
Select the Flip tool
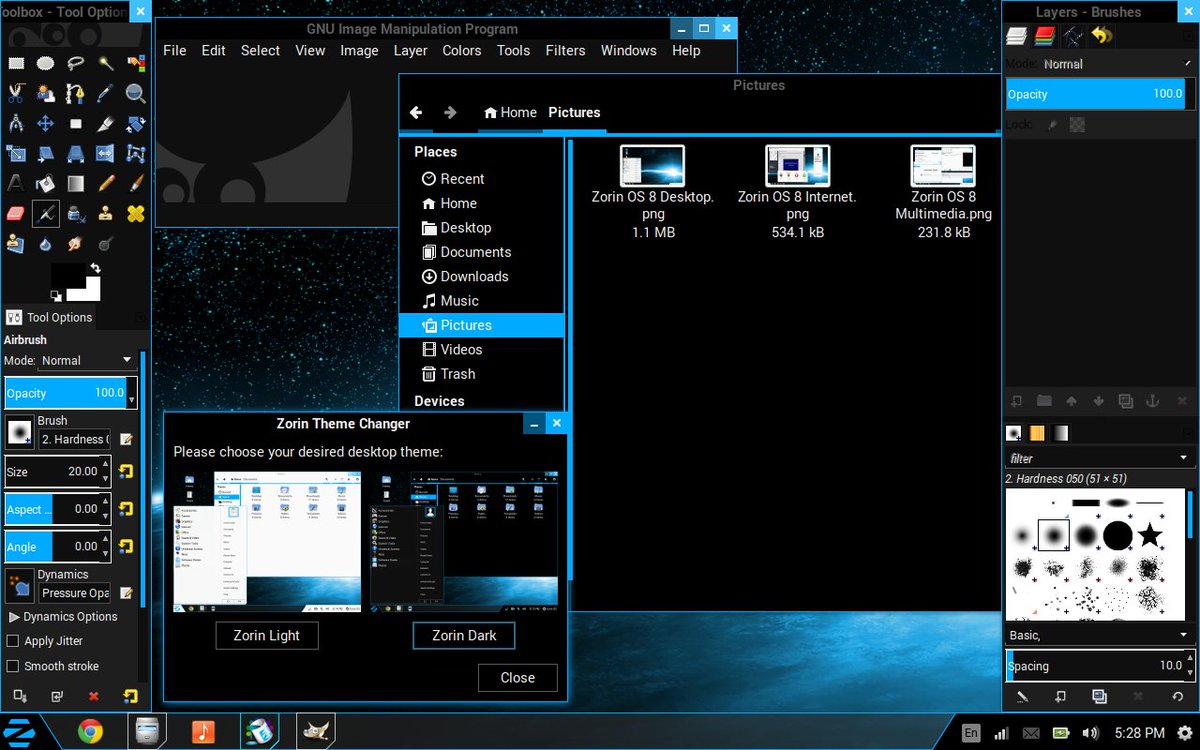(x=105, y=153)
